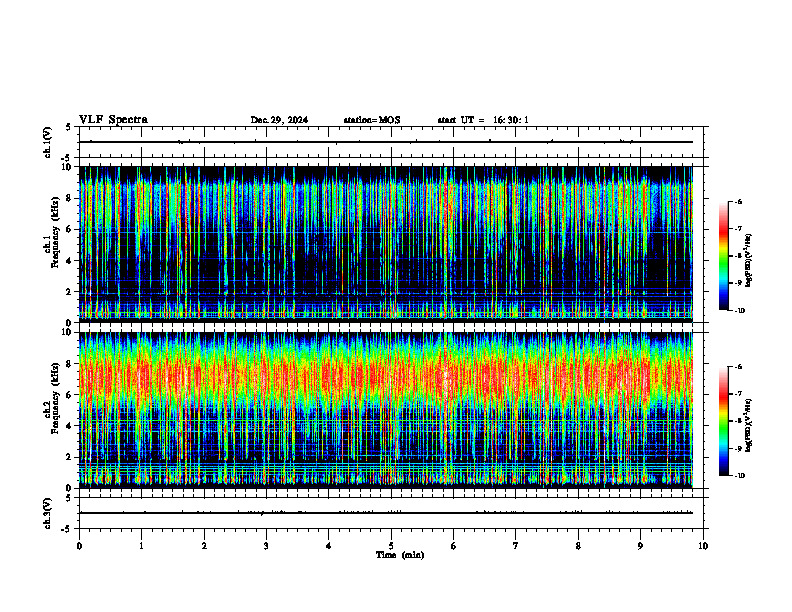Click the ch.2 colorbar "log(PSD)" units label
The height and width of the screenshot is (612, 792).
coord(749,426)
